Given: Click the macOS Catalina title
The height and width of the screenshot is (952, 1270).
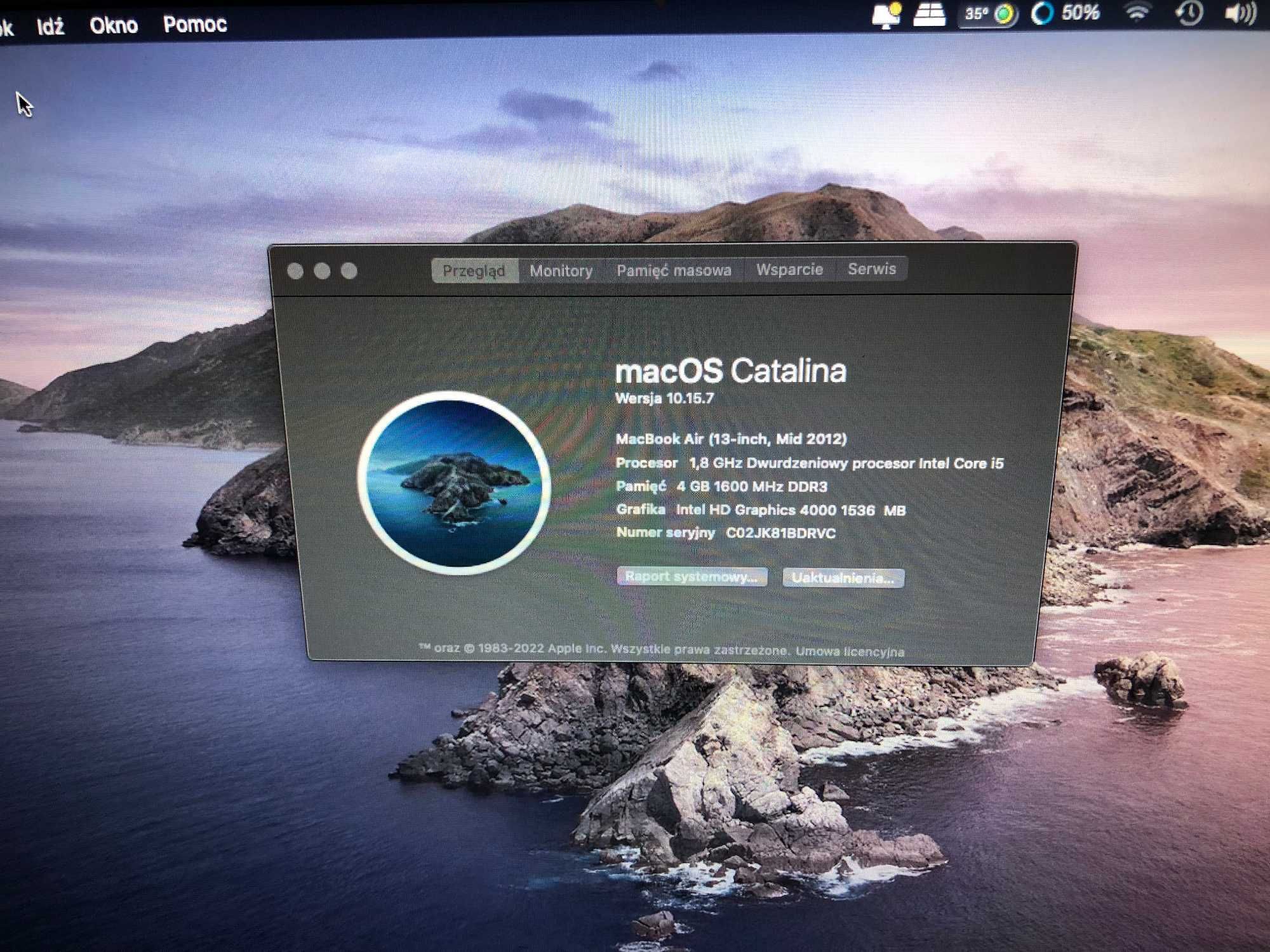Looking at the screenshot, I should pos(731,371).
